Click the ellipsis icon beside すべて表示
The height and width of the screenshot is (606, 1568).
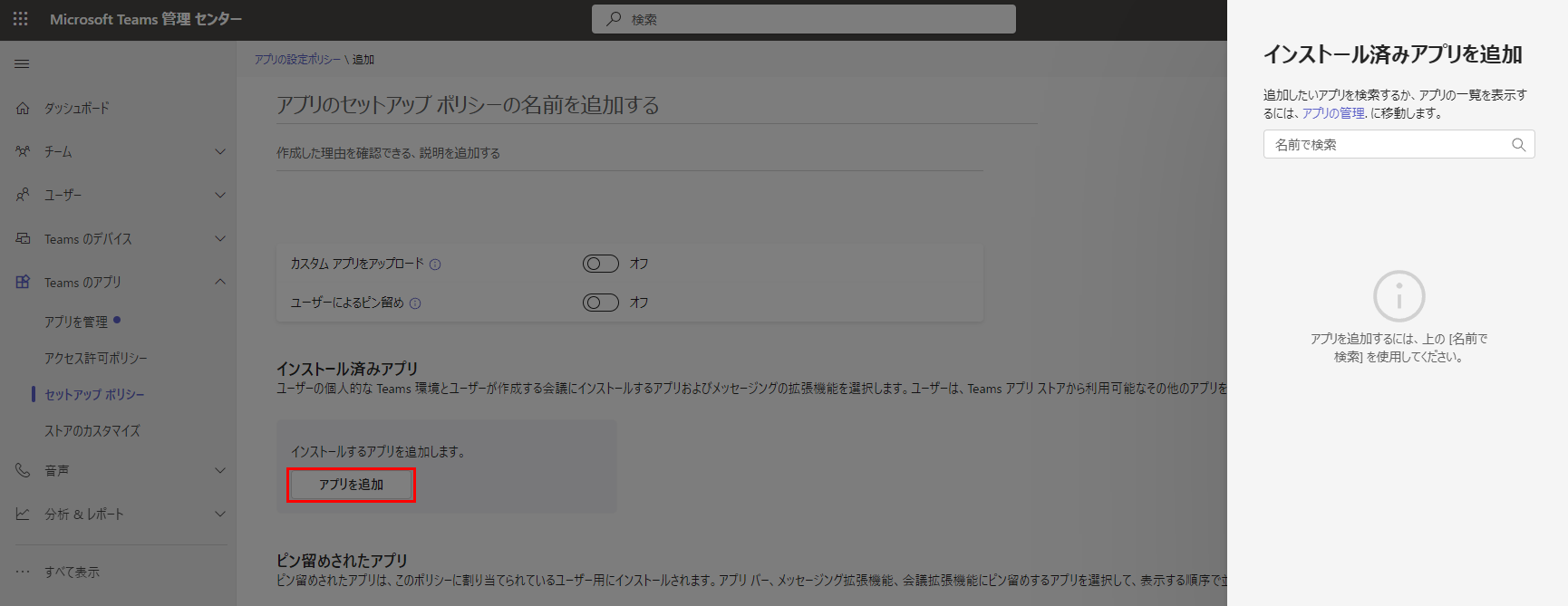pos(23,572)
